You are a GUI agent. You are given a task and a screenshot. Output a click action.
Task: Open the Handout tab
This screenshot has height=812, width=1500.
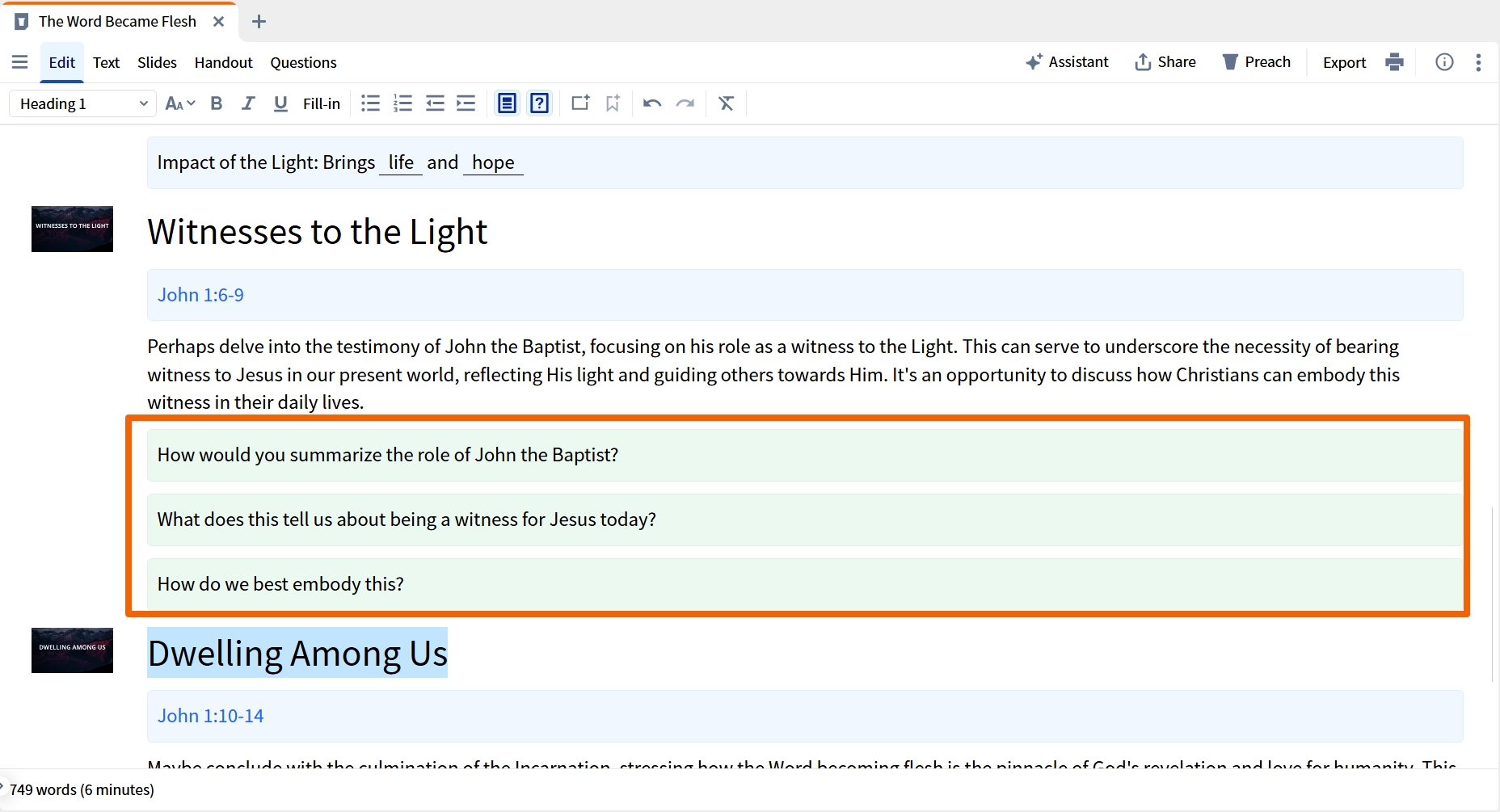223,62
